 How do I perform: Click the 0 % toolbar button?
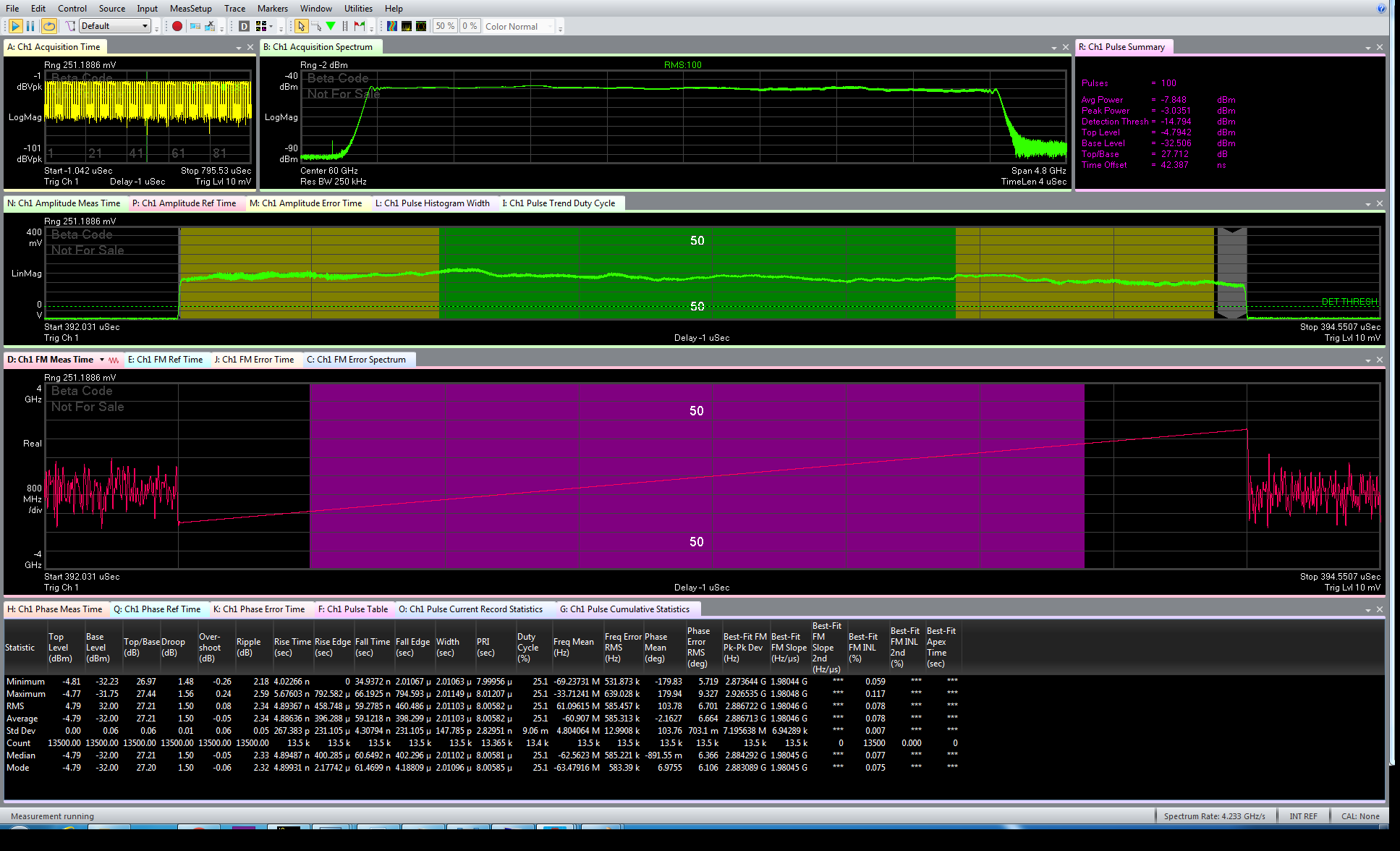click(x=470, y=26)
